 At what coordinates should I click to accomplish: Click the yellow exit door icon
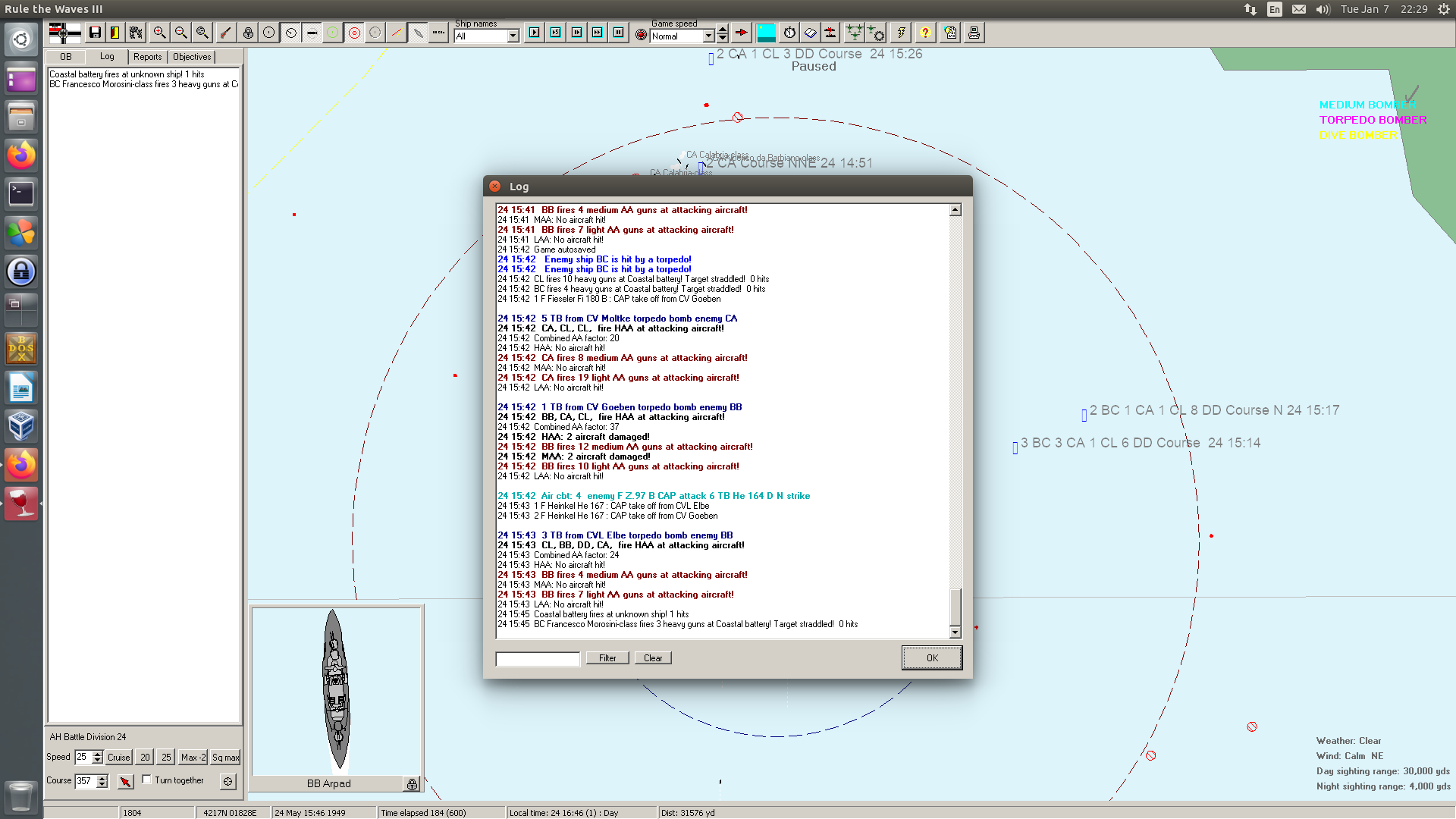115,33
